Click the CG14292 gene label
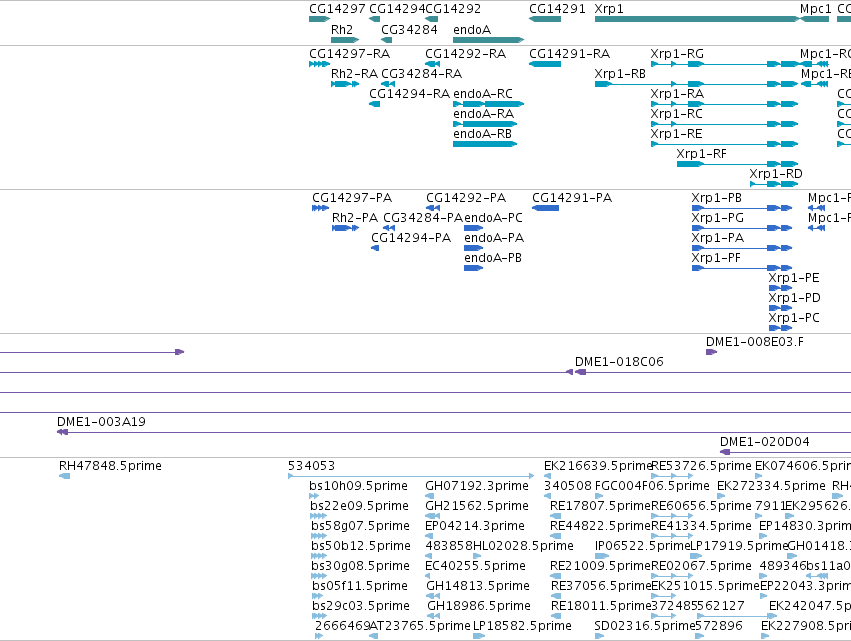Viewport: 851px width, 641px height. point(453,9)
